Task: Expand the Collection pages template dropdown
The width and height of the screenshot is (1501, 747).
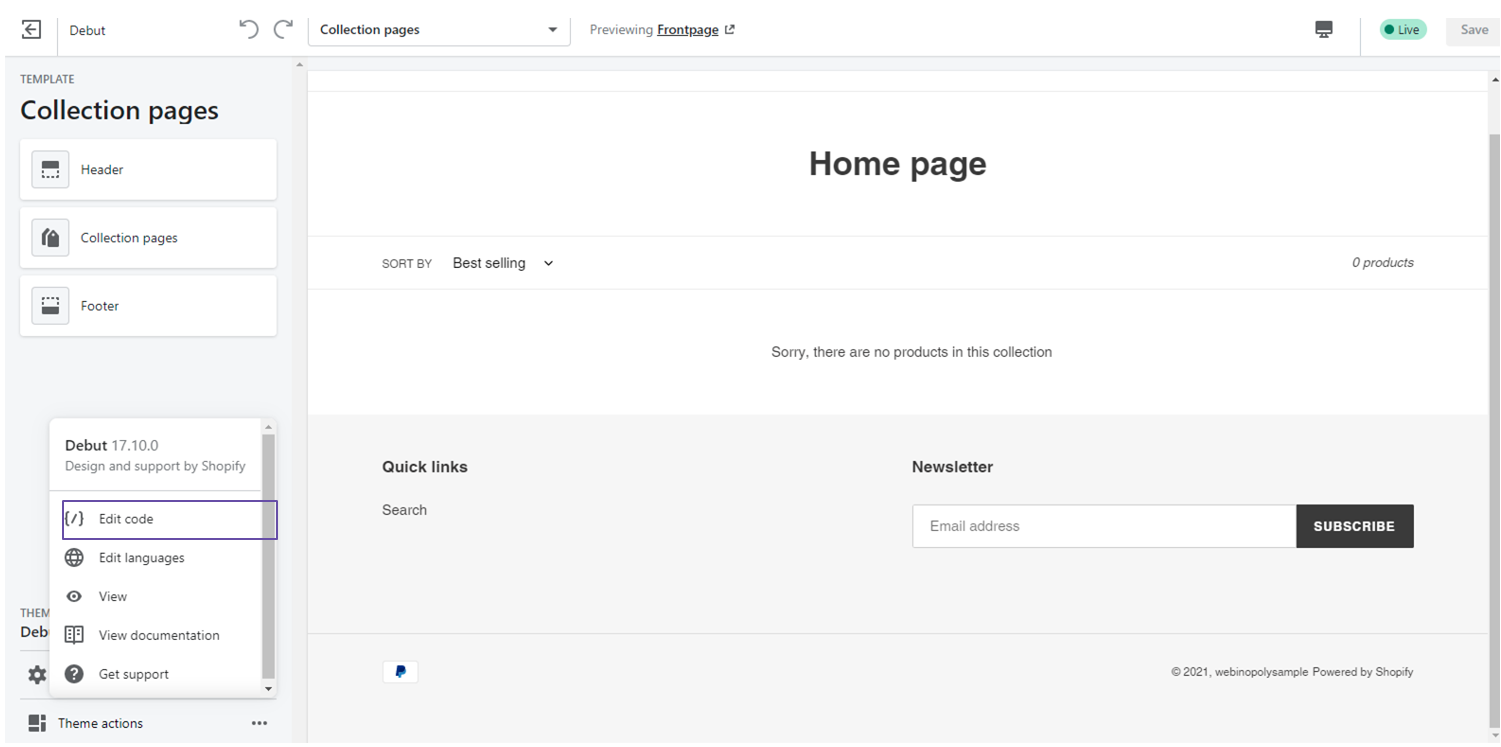Action: pyautogui.click(x=438, y=30)
